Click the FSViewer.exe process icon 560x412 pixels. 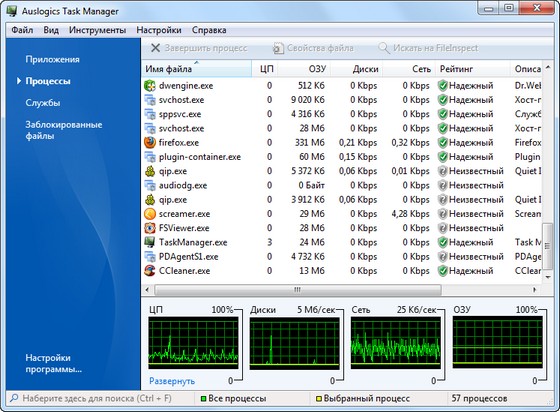(150, 228)
